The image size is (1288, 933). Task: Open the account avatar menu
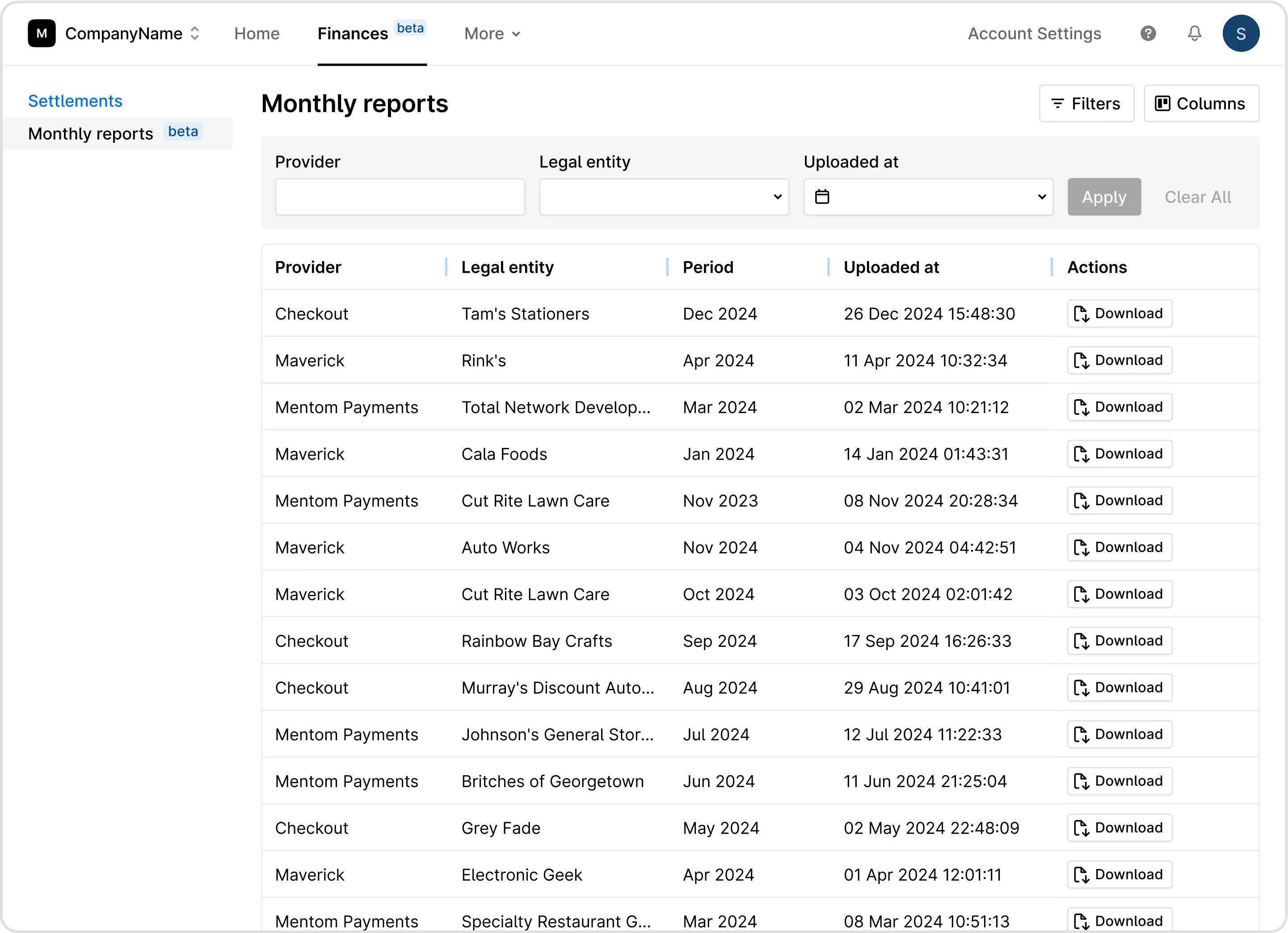1242,34
